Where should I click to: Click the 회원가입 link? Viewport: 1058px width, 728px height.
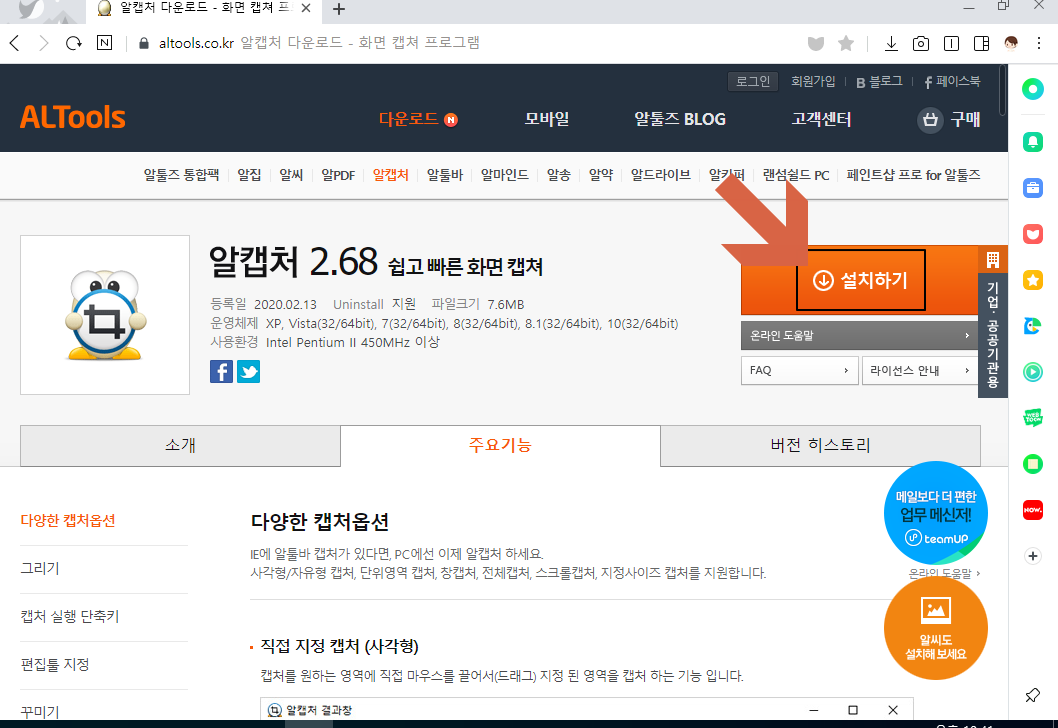click(x=813, y=82)
